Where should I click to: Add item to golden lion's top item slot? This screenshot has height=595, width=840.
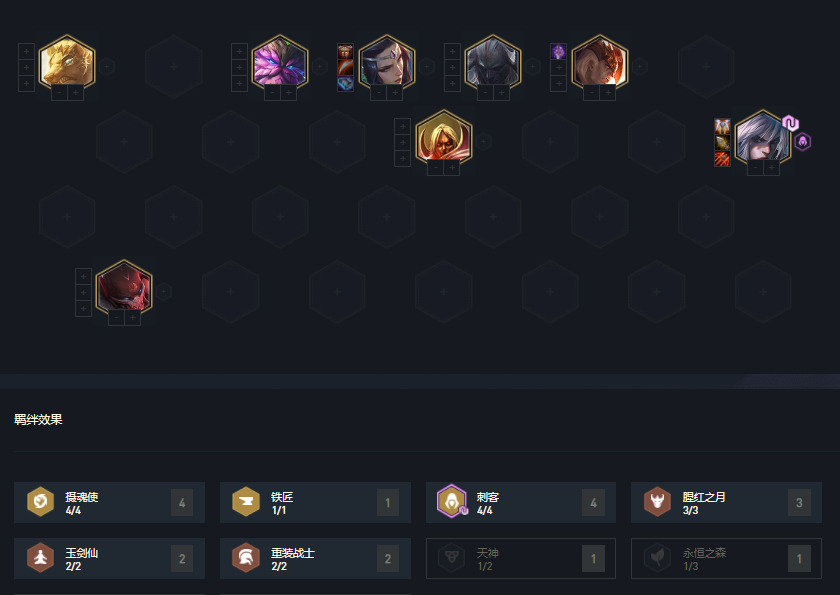[26, 51]
